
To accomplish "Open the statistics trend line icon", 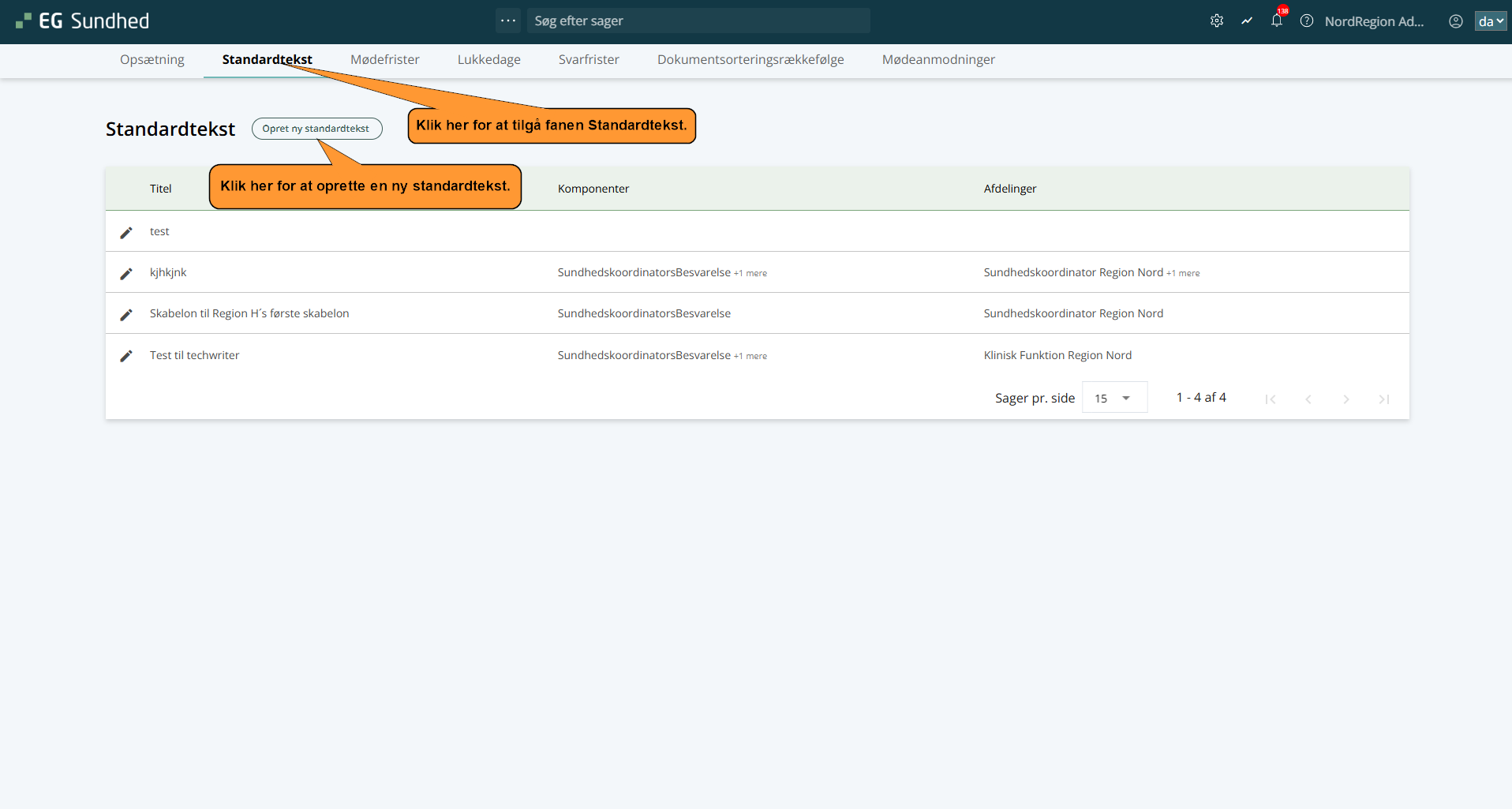I will coord(1246,21).
